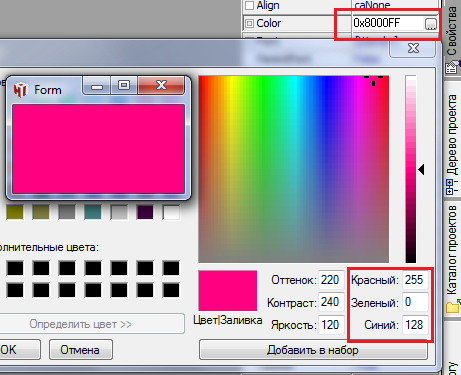Select the olive yellow basic color swatch

click(x=15, y=212)
